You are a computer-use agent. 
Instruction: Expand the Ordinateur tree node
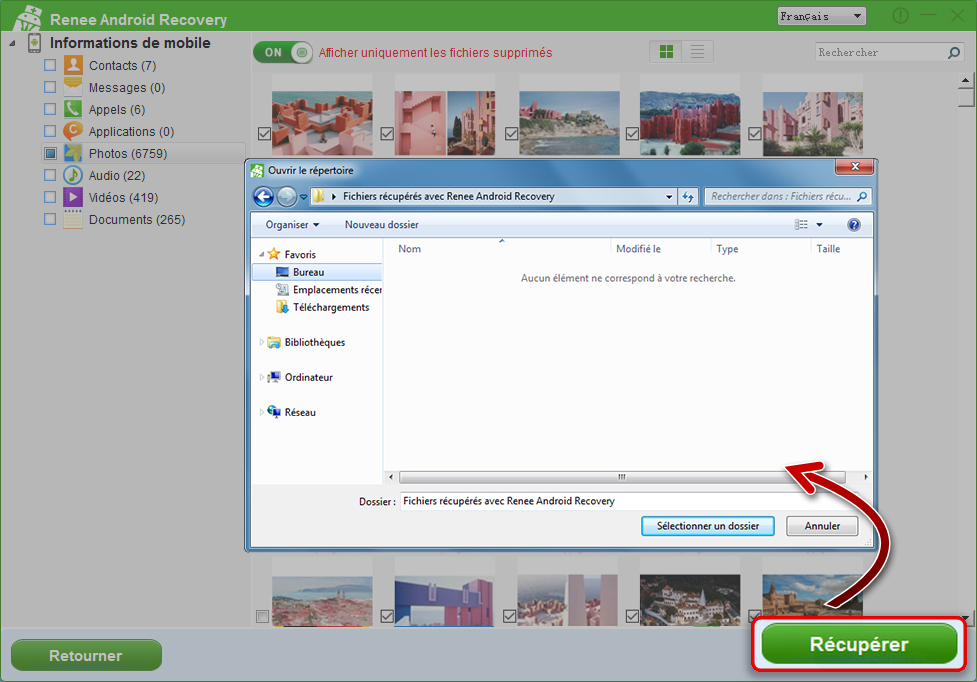[263, 377]
